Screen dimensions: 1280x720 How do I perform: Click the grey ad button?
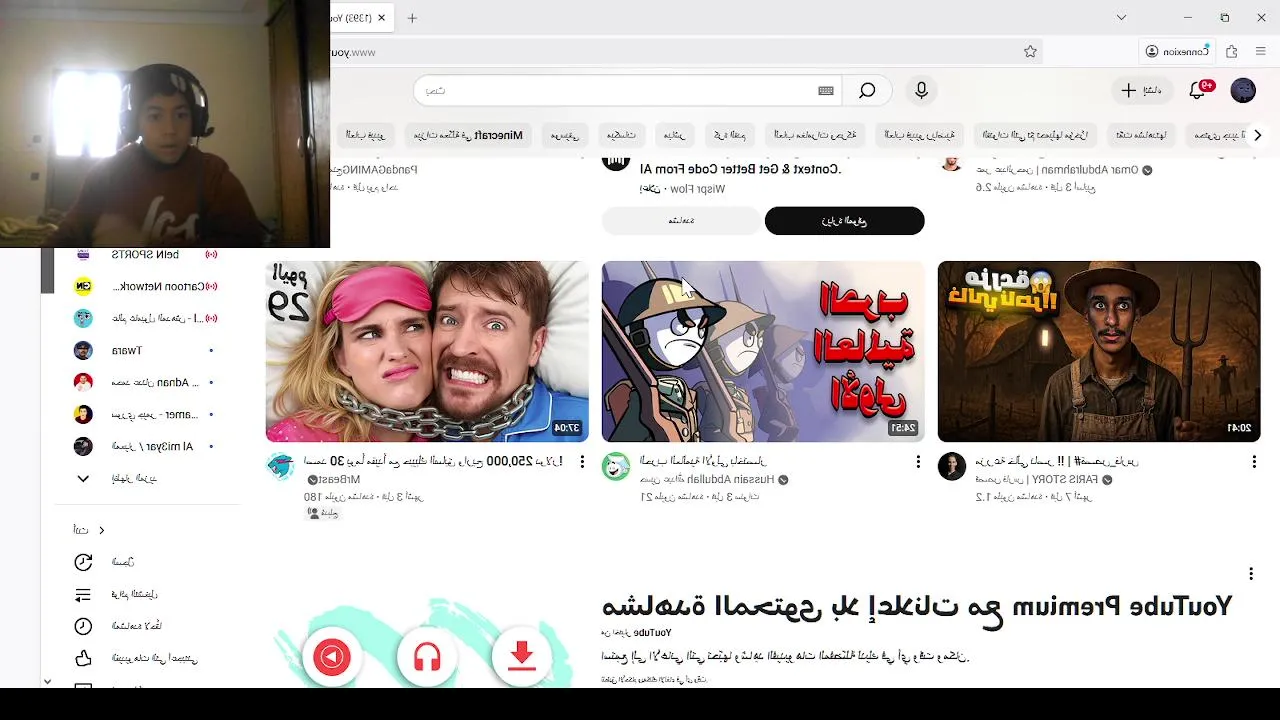click(681, 221)
